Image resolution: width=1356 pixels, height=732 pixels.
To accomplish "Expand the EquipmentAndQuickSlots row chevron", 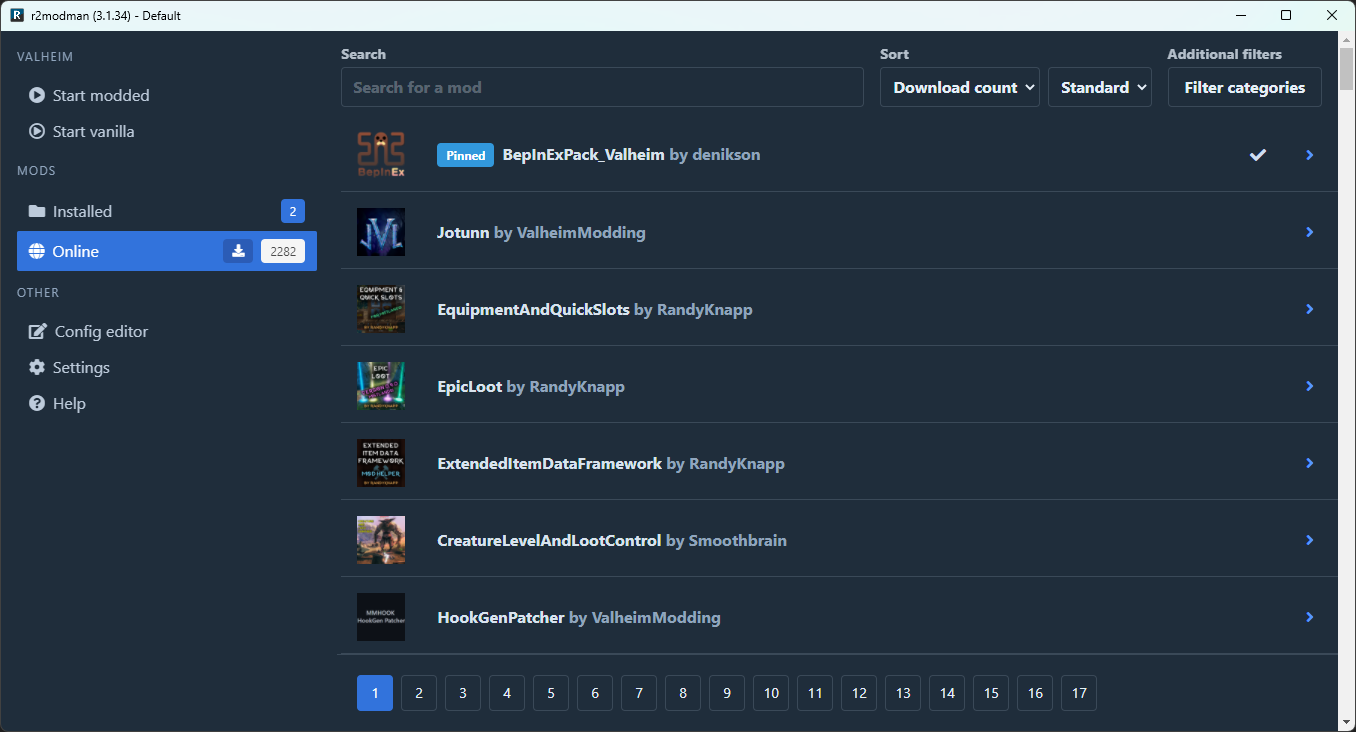I will pyautogui.click(x=1310, y=309).
